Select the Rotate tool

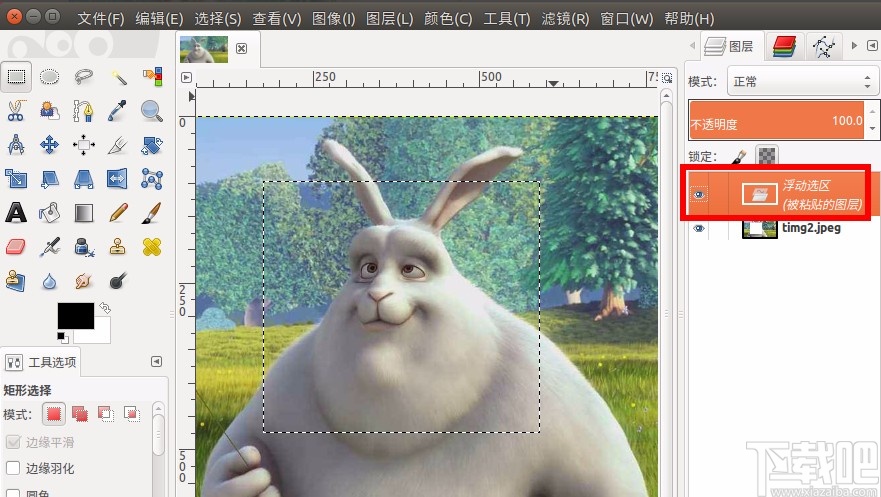coord(152,145)
